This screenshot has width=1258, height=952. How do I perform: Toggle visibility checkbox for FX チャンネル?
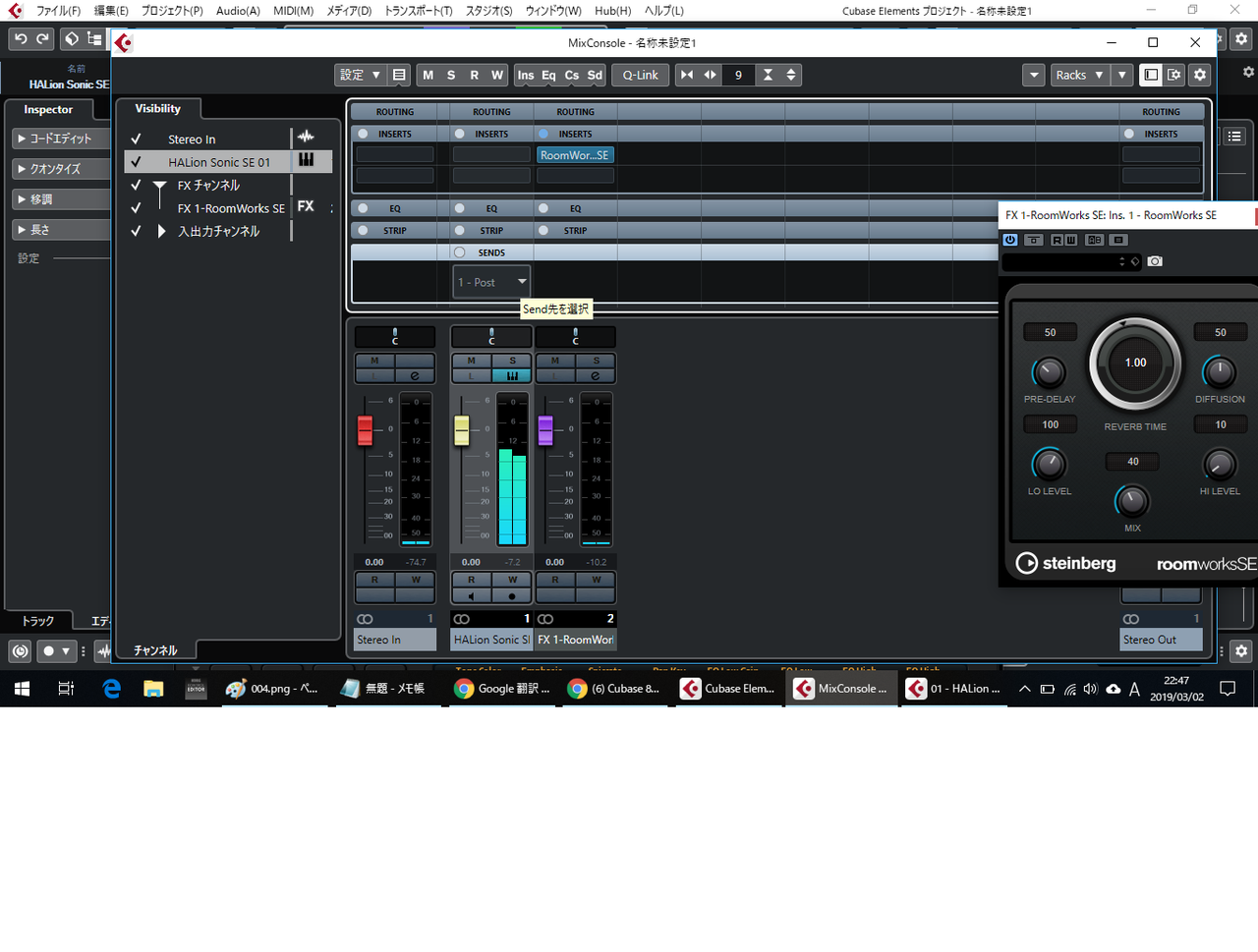136,185
